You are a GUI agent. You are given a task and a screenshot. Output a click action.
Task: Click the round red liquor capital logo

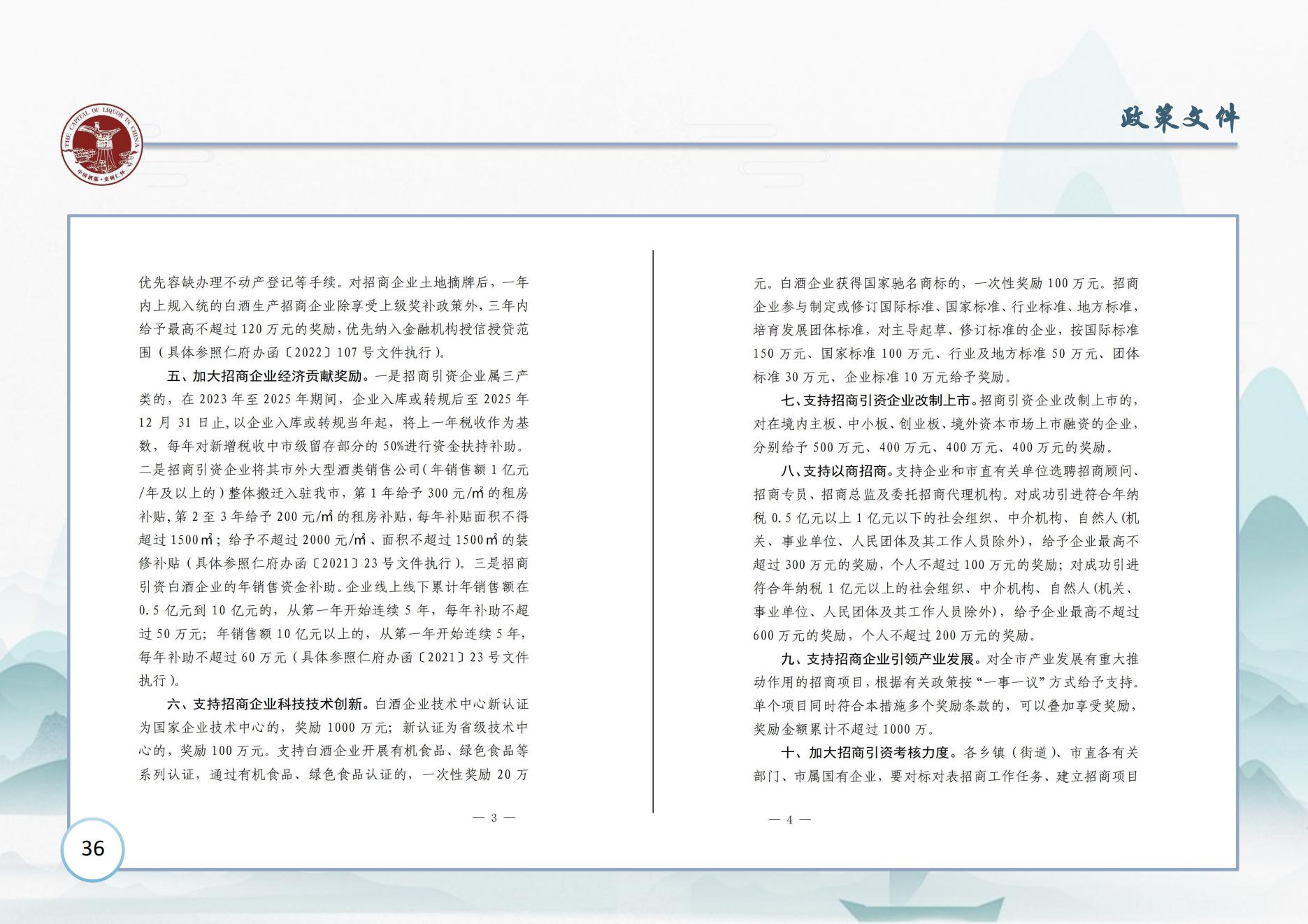point(101,147)
